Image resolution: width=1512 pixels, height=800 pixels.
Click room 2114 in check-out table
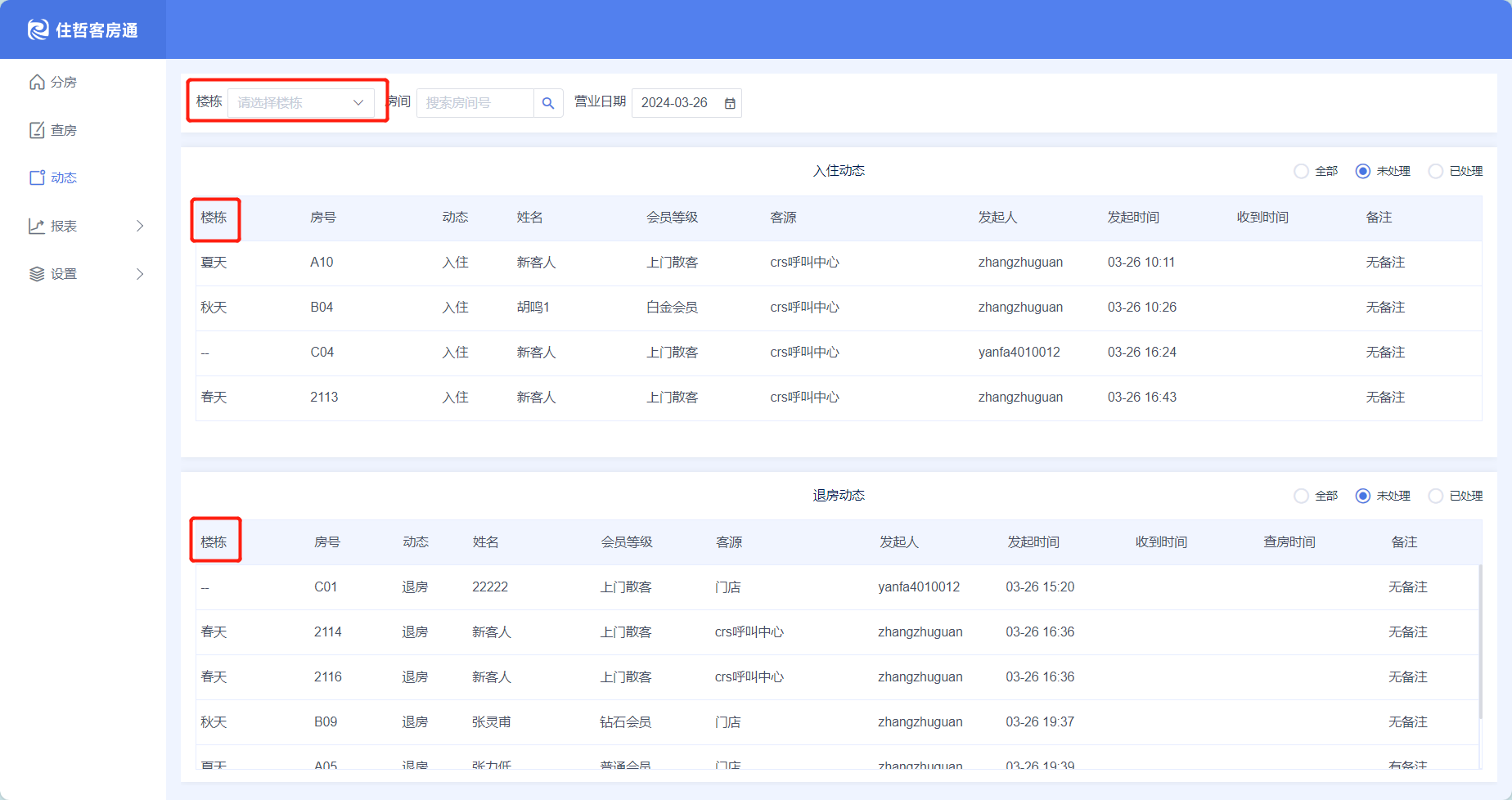[x=328, y=632]
